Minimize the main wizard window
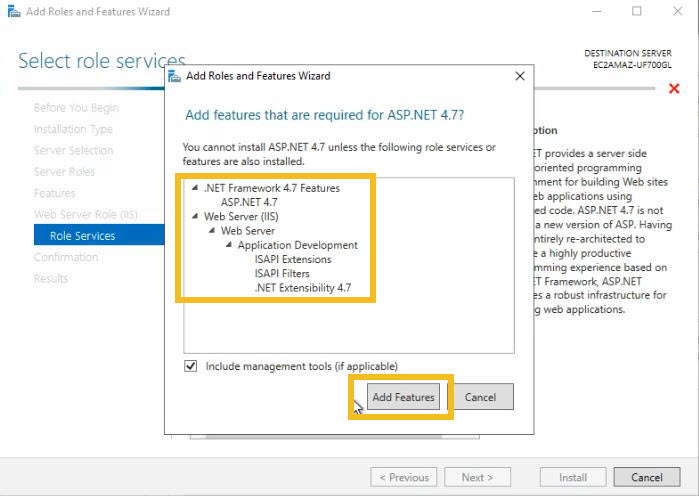This screenshot has width=699, height=496. click(x=596, y=11)
